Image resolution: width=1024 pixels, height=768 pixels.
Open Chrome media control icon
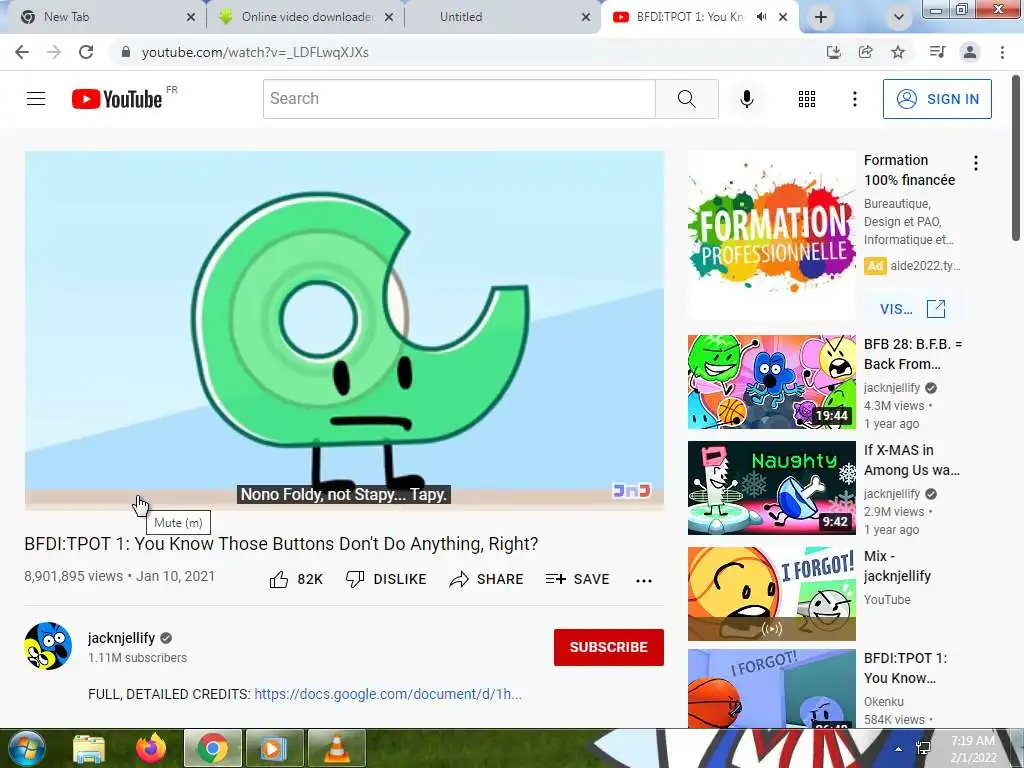click(x=937, y=52)
